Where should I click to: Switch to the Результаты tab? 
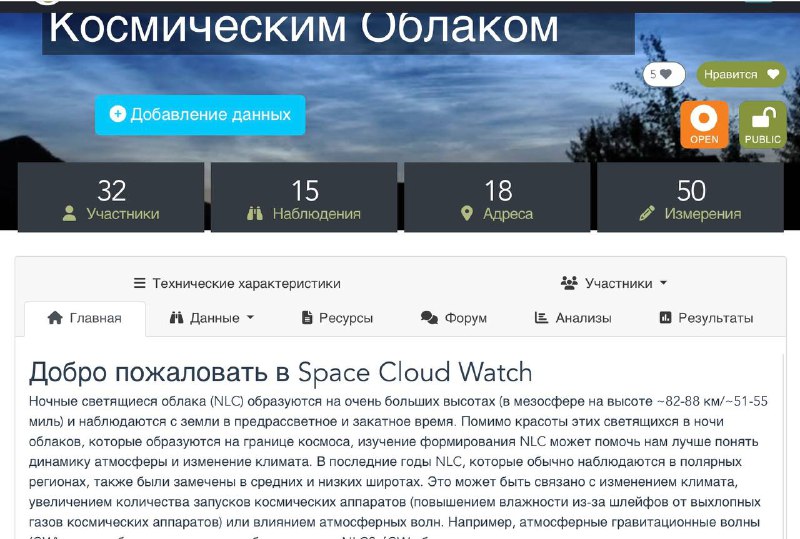[706, 318]
